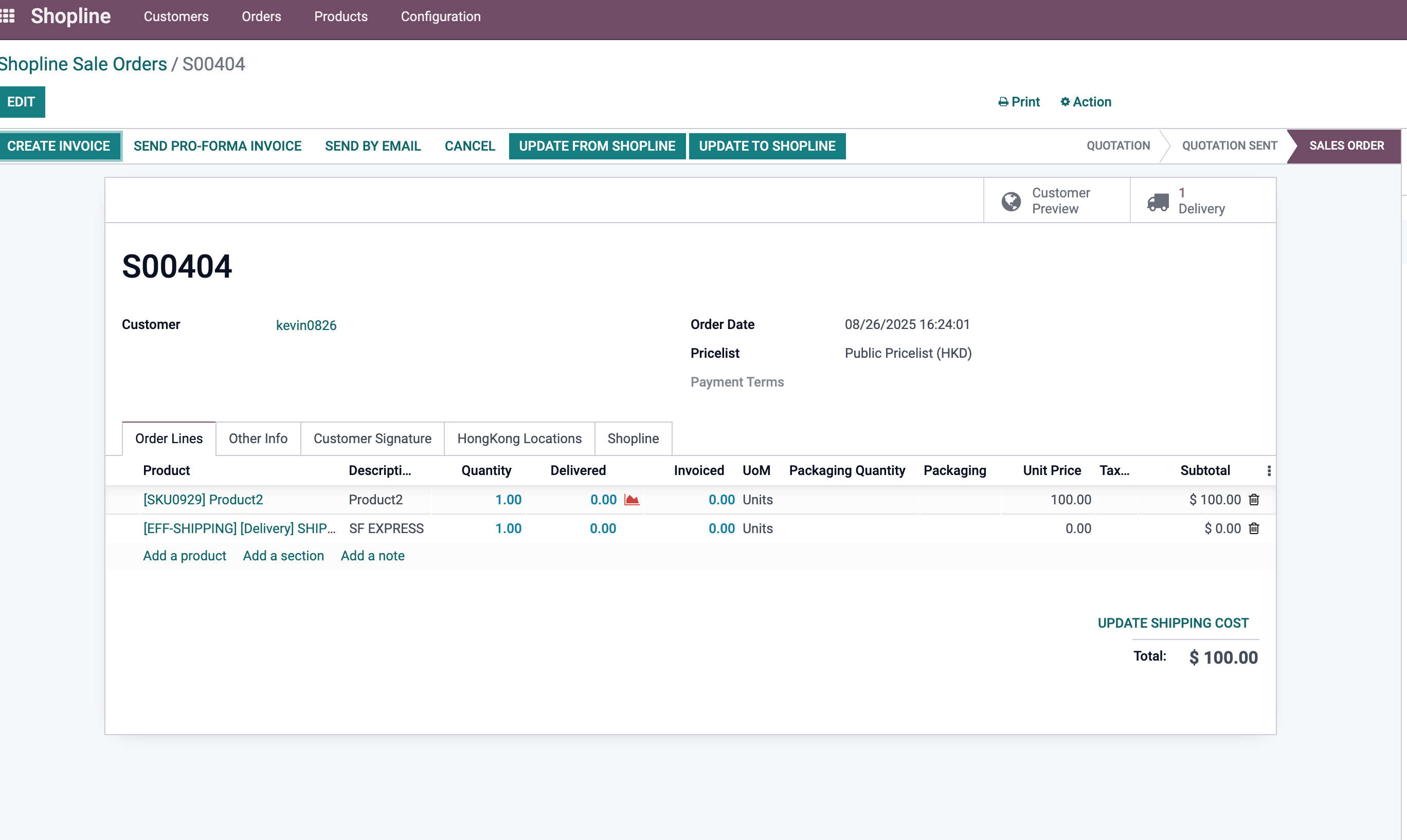Click Add a product
This screenshot has width=1407, height=840.
pos(185,555)
